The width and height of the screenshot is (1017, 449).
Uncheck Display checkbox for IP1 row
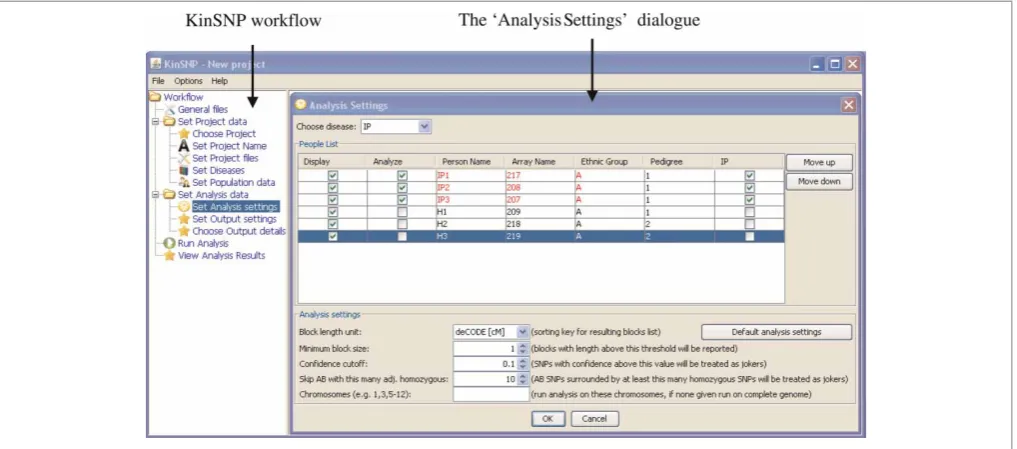(x=333, y=175)
